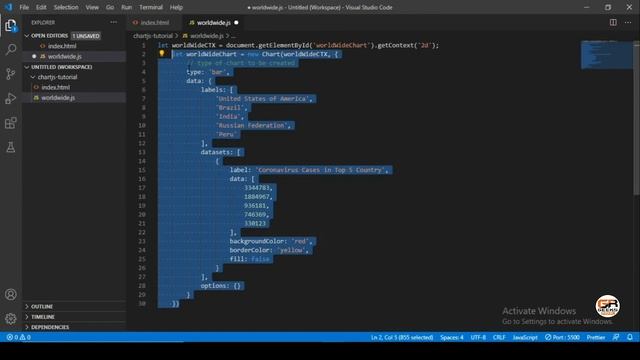Open the Go menu
The height and width of the screenshot is (360, 640).
click(110, 7)
